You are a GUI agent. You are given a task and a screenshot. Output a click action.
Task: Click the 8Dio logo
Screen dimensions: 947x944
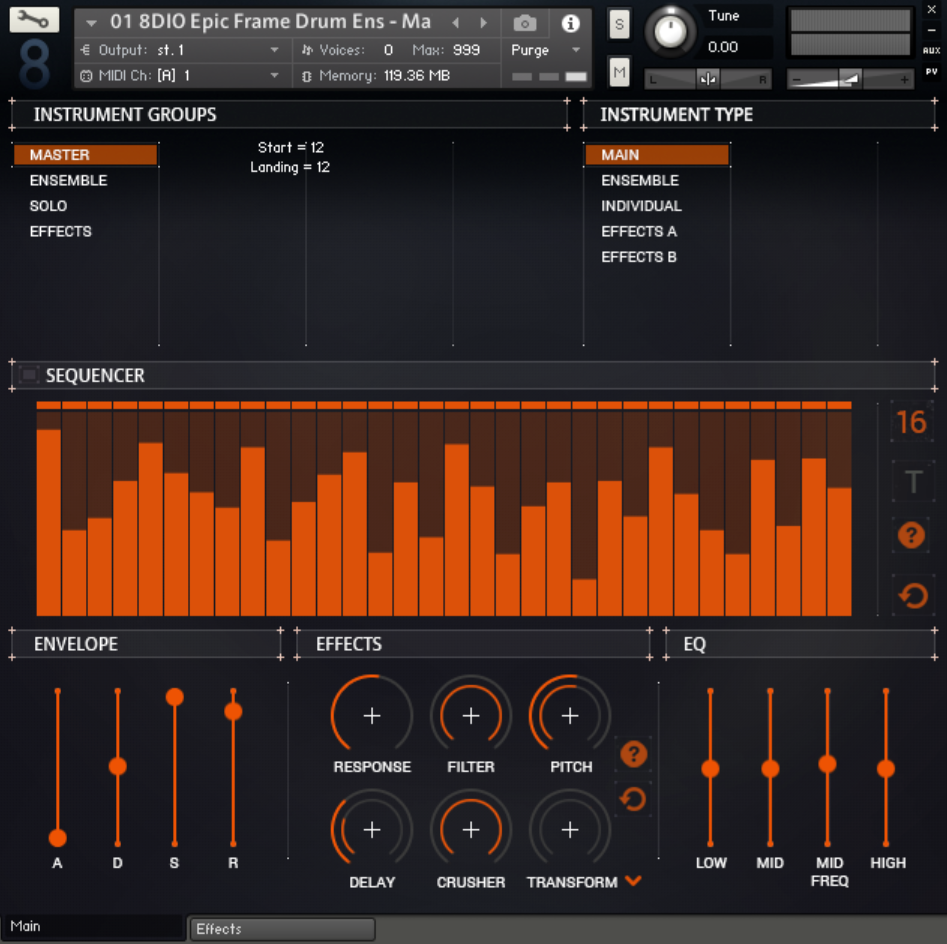[34, 64]
